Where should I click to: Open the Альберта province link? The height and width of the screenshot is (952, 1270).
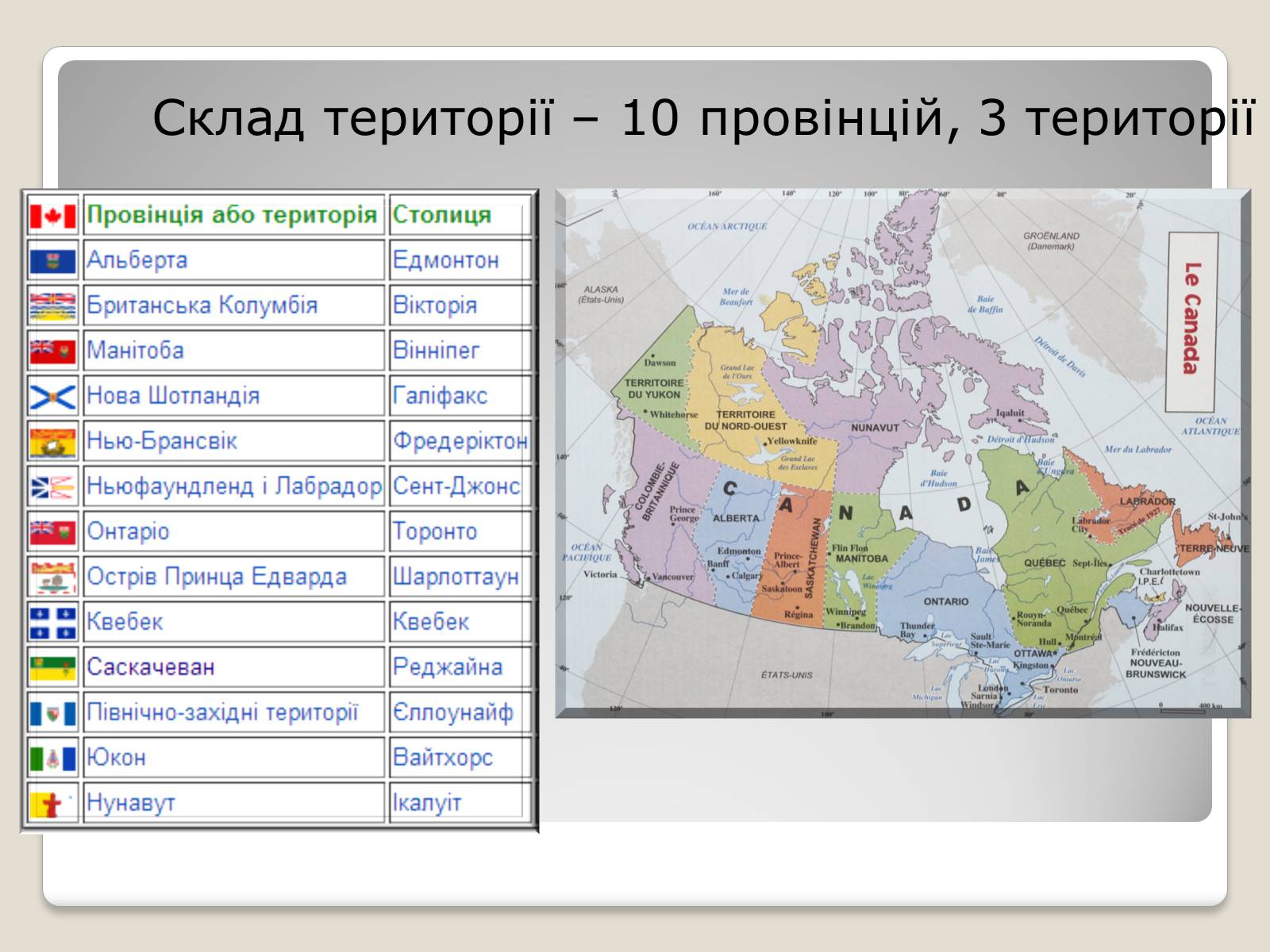(137, 260)
